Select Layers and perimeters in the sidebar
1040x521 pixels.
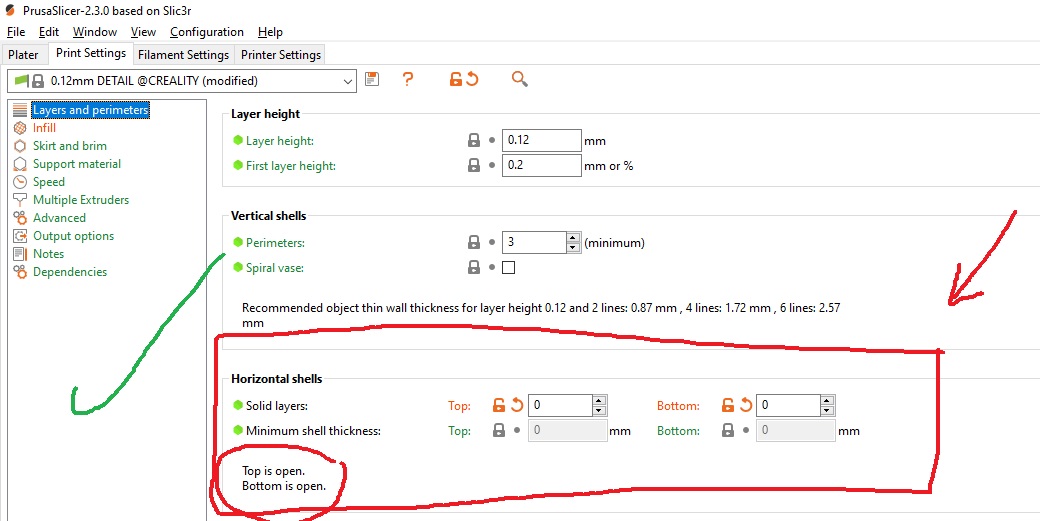coord(91,110)
